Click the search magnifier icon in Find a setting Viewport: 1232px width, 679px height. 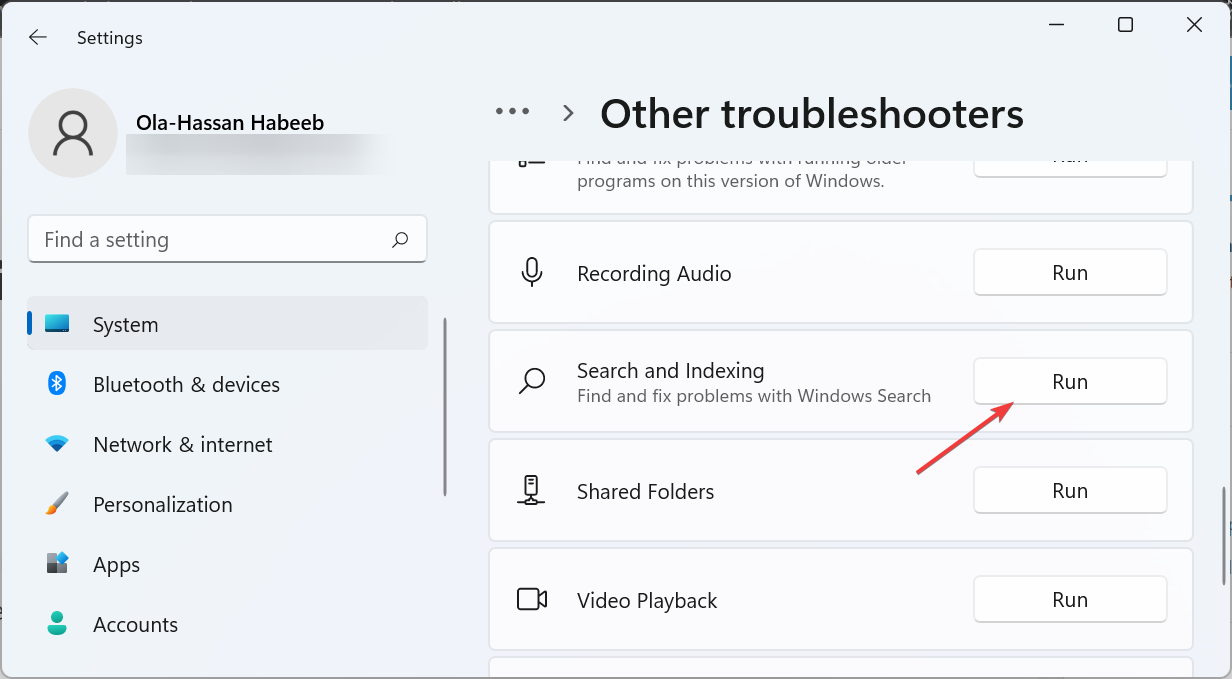coord(400,240)
